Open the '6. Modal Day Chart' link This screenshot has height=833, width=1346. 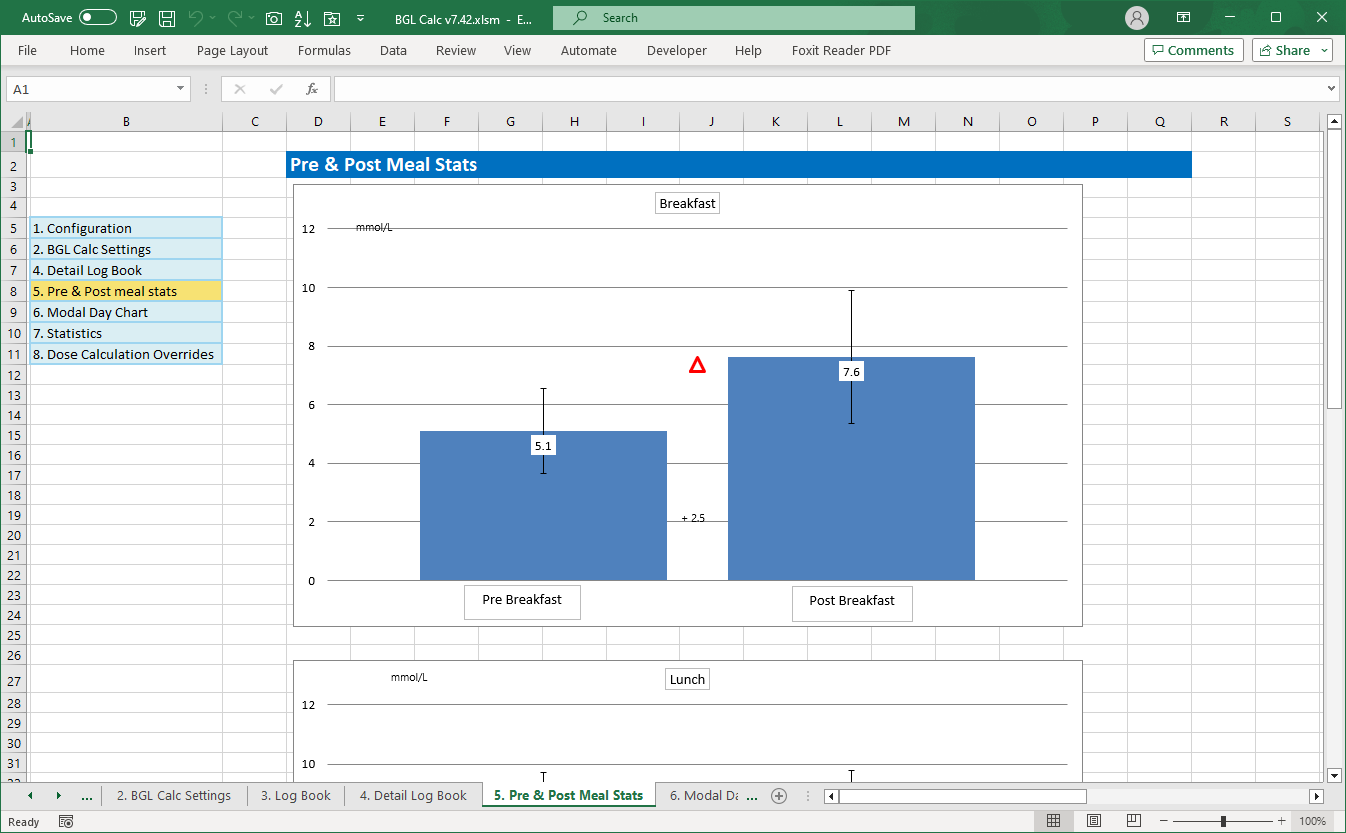pyautogui.click(x=126, y=312)
